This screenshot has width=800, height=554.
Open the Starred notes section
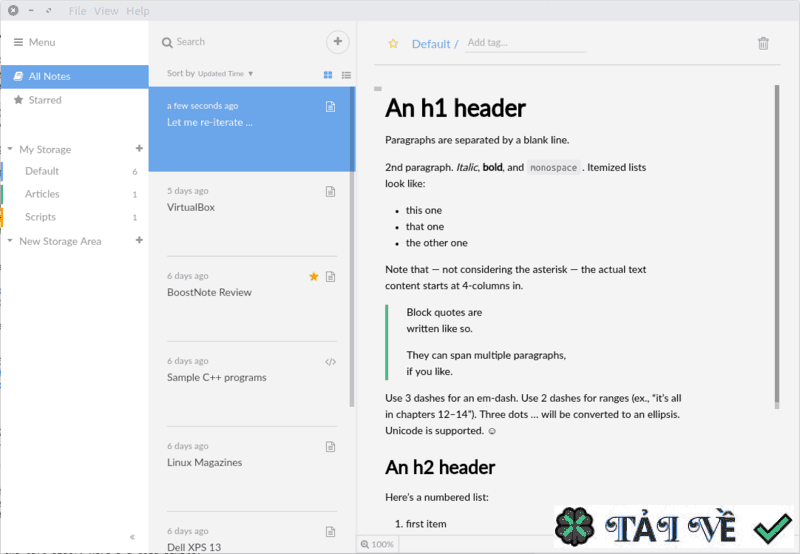coord(74,100)
